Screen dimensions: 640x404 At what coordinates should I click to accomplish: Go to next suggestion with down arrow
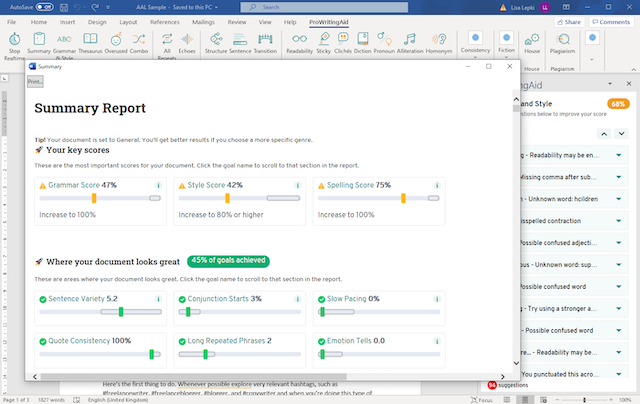[621, 134]
